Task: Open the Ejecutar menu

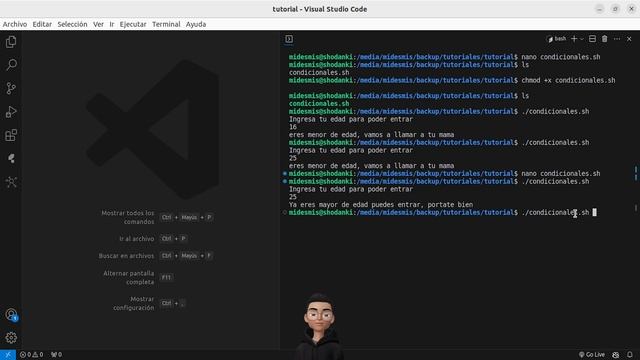Action: pos(133,24)
